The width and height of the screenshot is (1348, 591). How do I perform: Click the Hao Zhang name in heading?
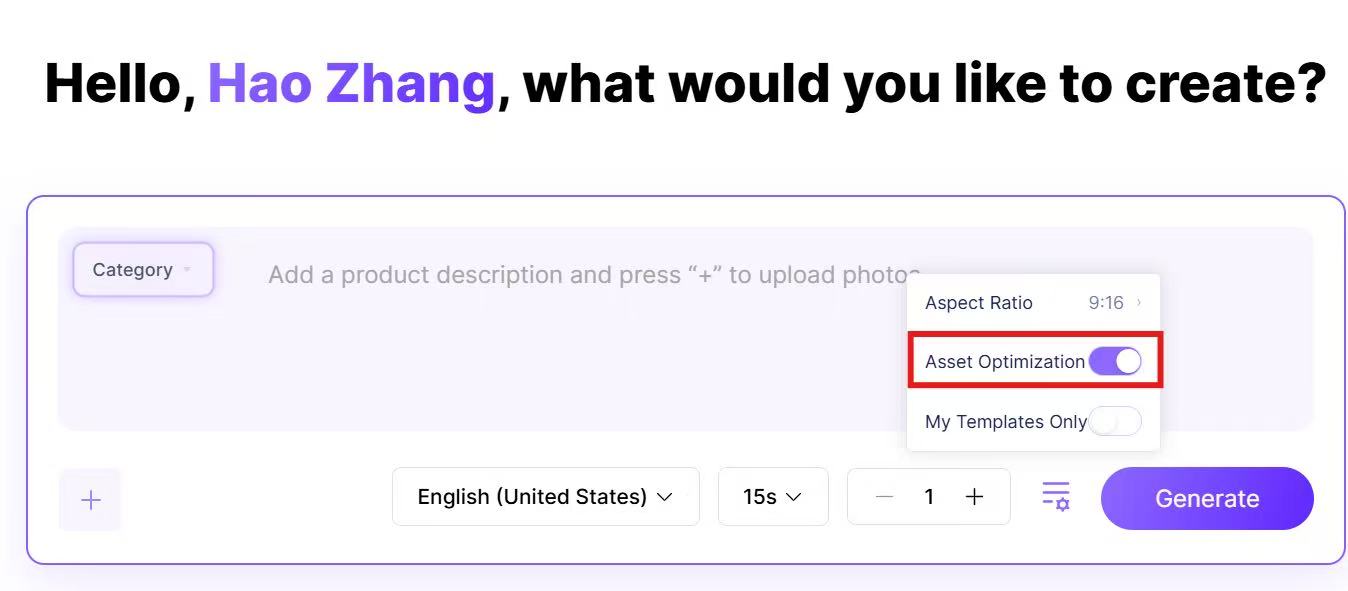[x=351, y=83]
